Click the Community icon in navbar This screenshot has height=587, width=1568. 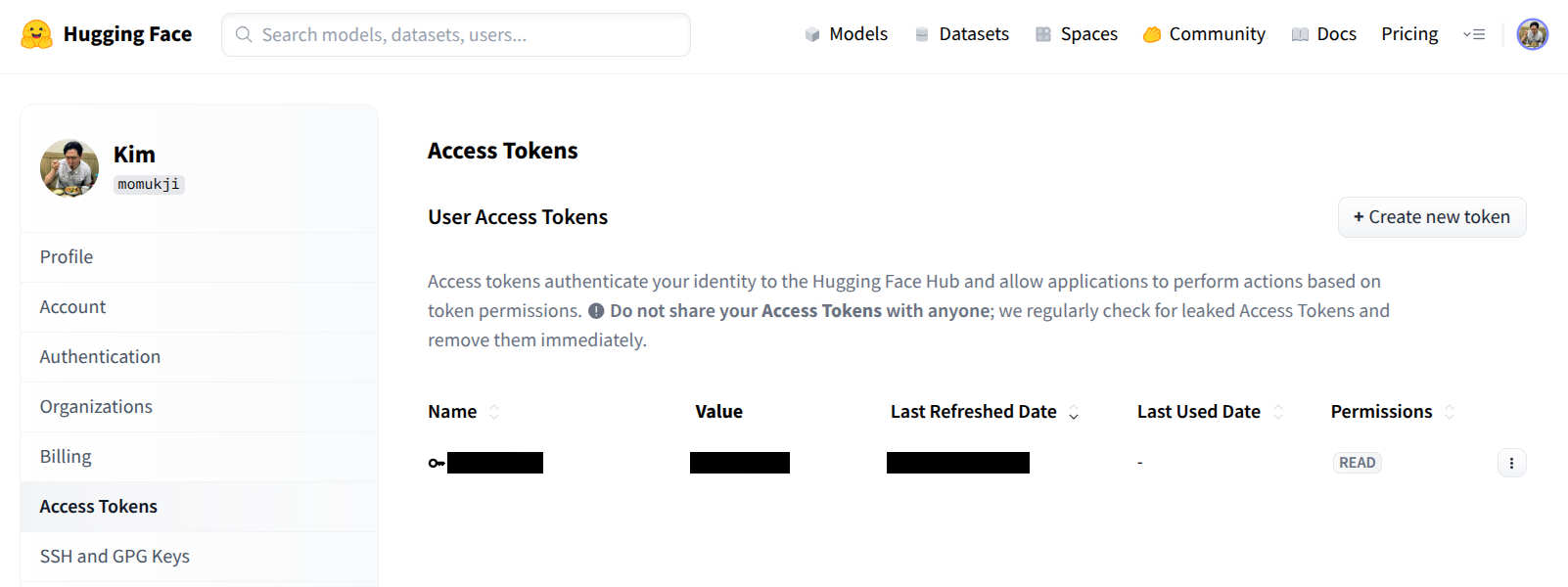pyautogui.click(x=1152, y=34)
